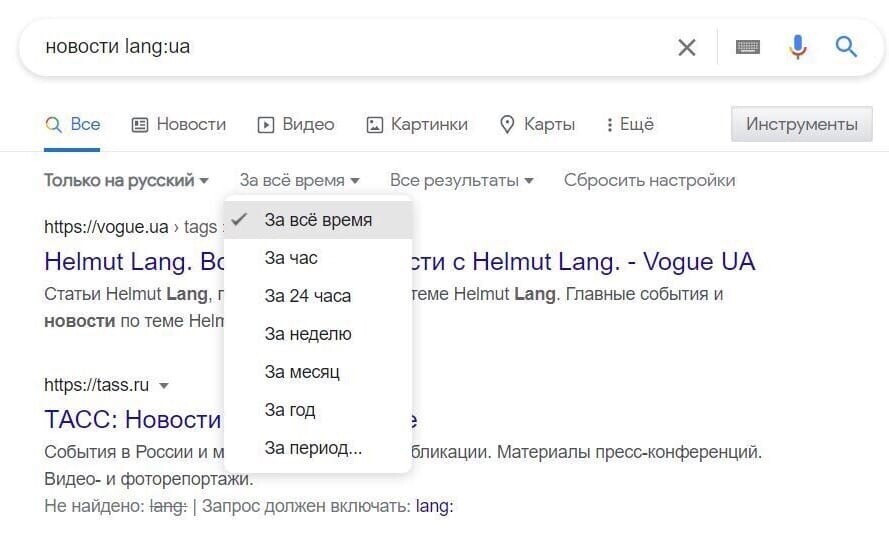Click the blue magnifier search icon
889x557 pixels.
846,47
